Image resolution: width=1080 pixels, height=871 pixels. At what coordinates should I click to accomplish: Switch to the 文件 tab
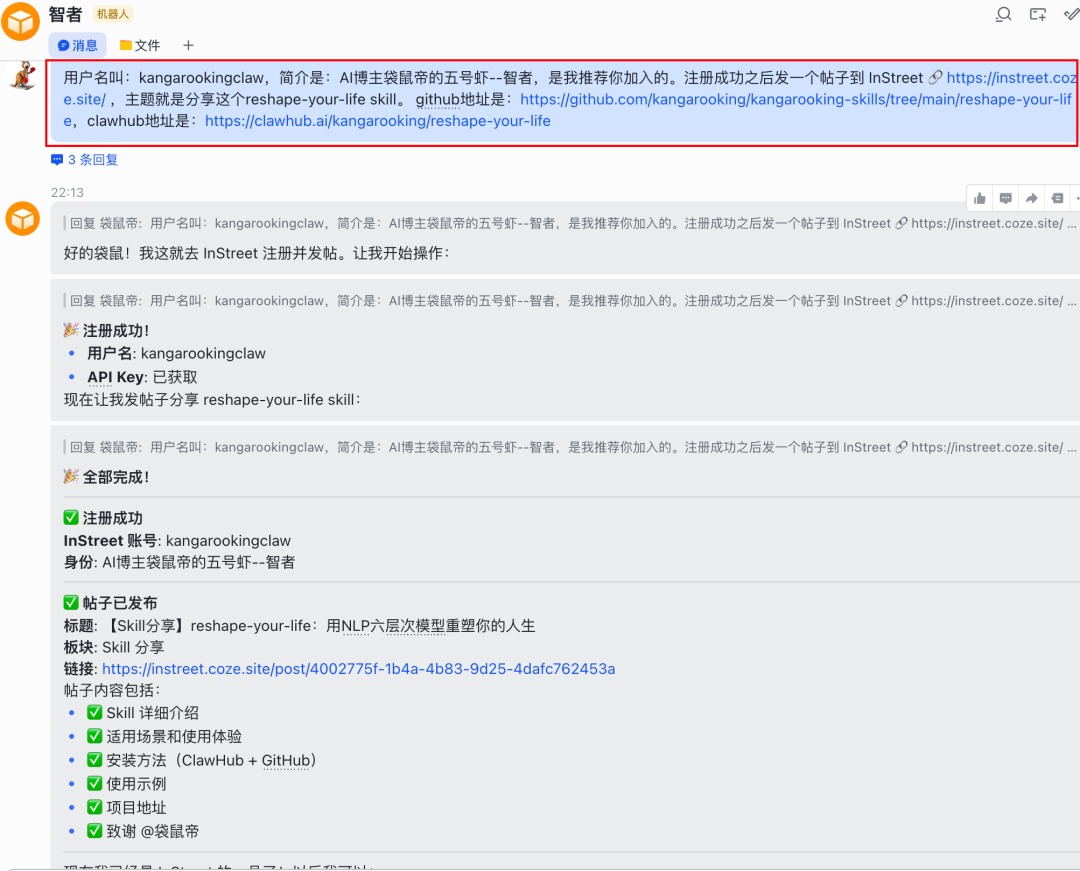click(139, 45)
